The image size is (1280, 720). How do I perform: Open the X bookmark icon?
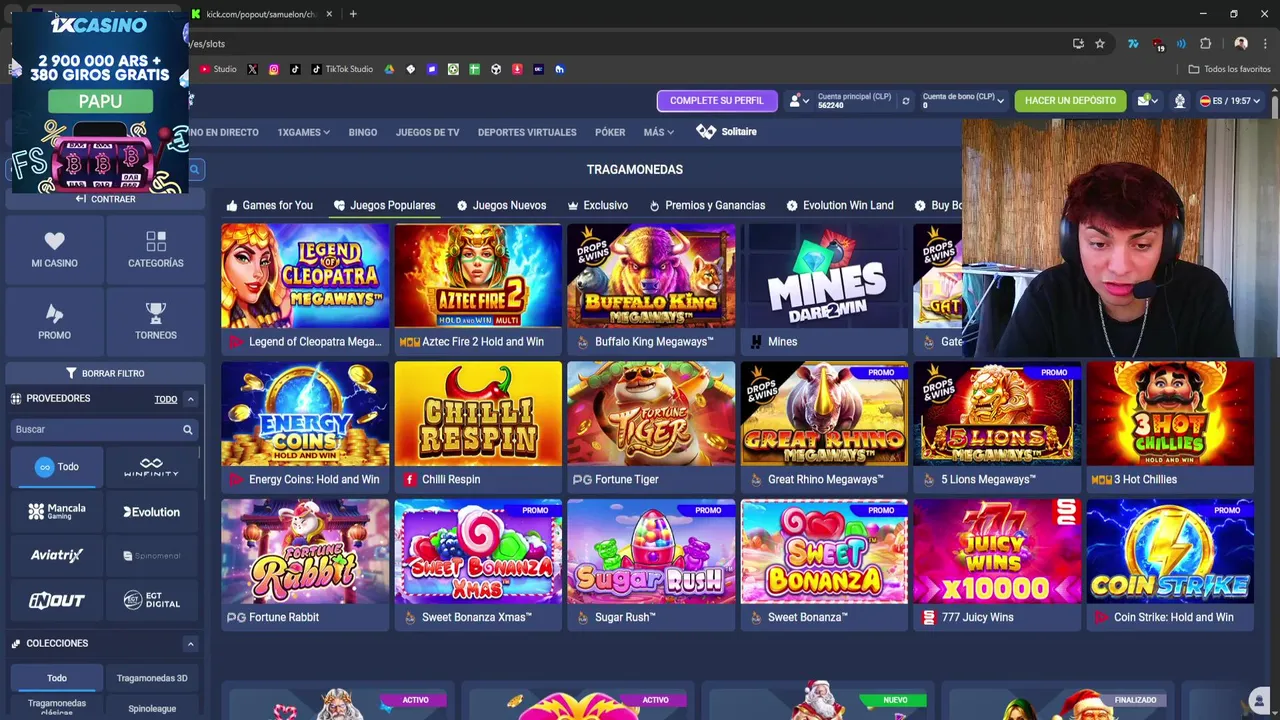tap(252, 69)
